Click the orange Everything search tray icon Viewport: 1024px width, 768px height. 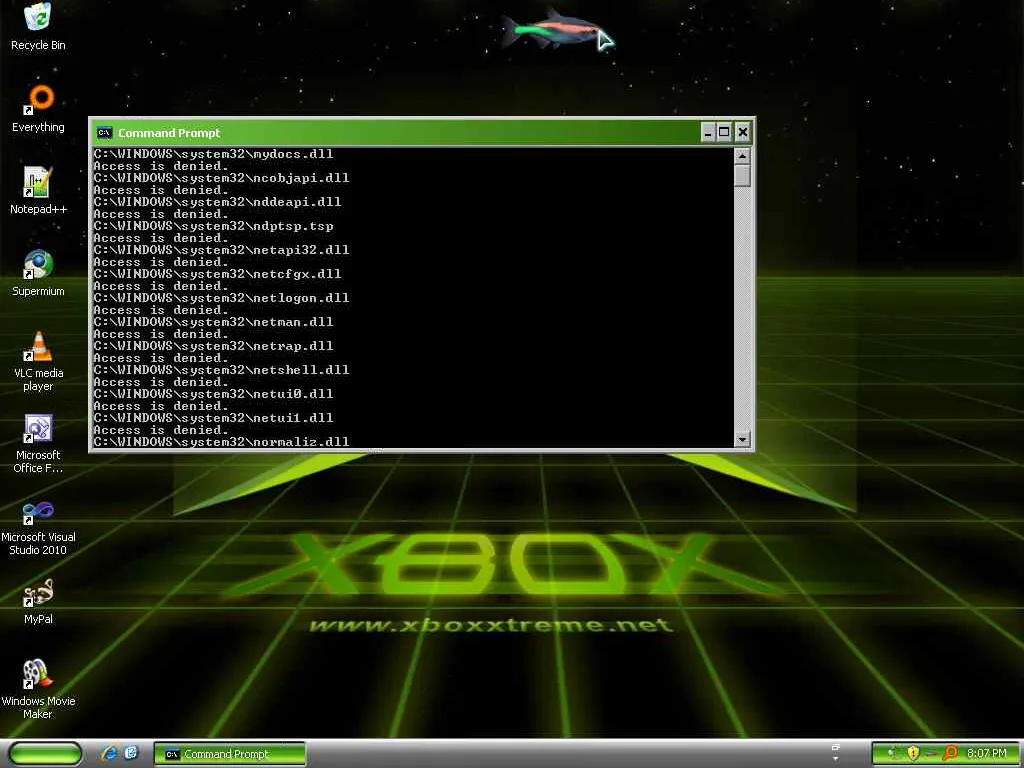click(950, 754)
